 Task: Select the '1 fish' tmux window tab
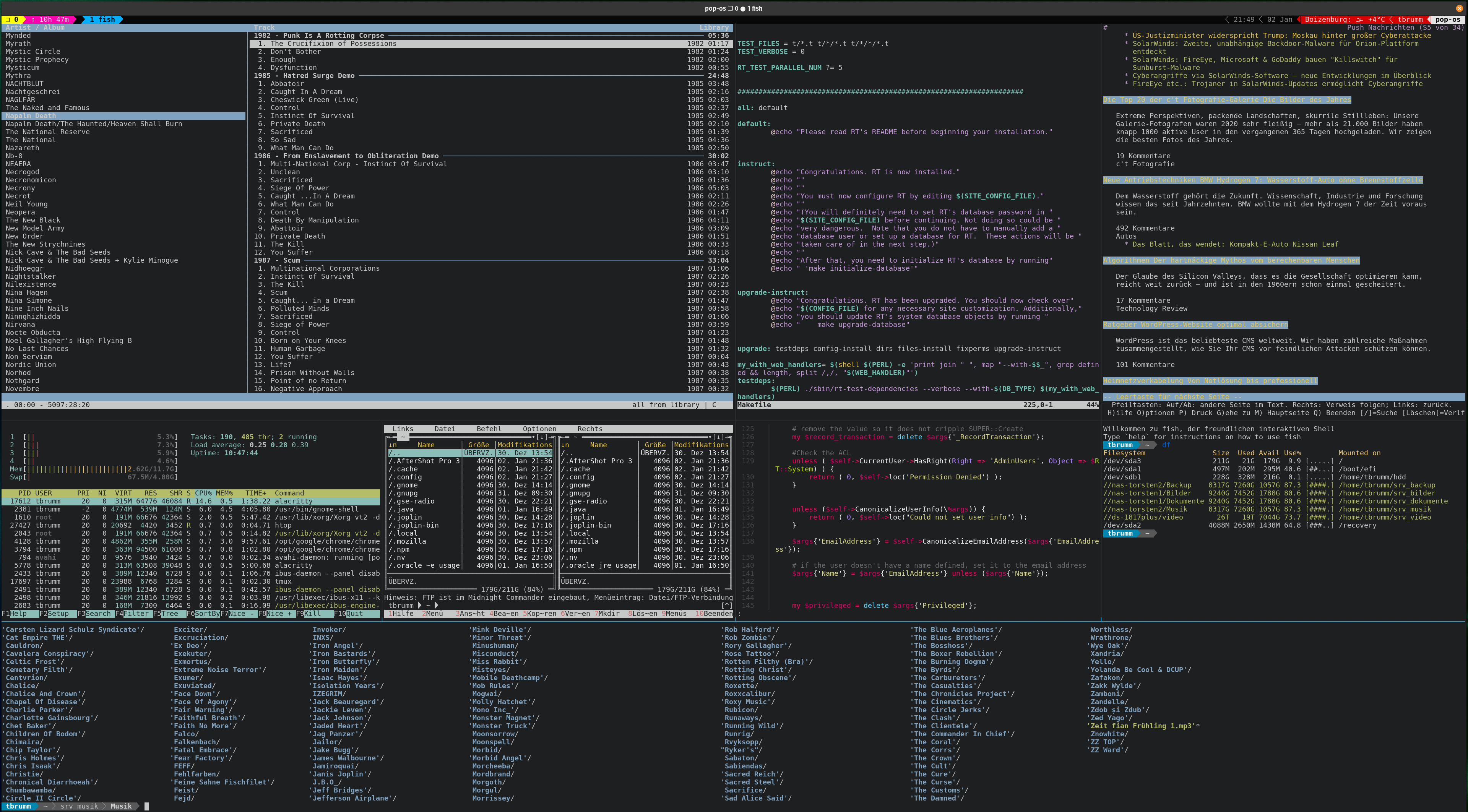102,19
